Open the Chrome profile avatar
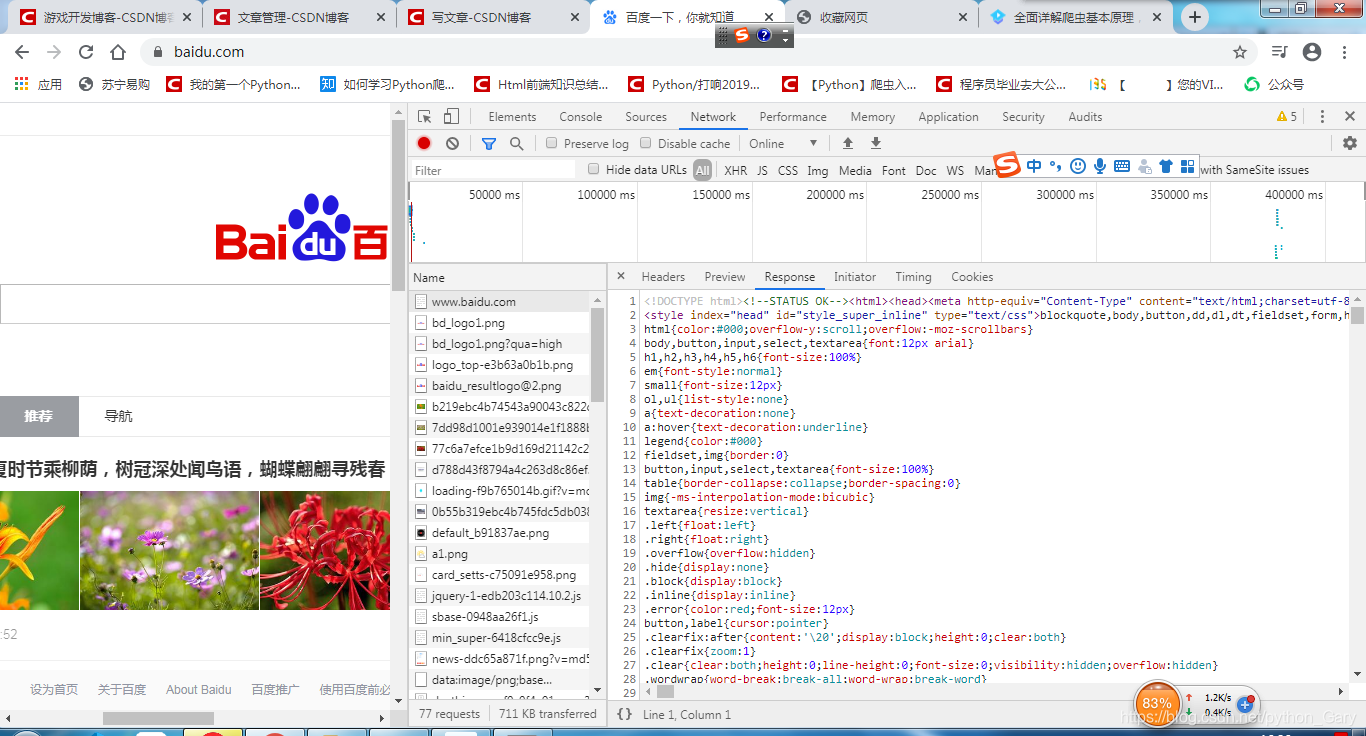This screenshot has width=1366, height=736. tap(1313, 52)
